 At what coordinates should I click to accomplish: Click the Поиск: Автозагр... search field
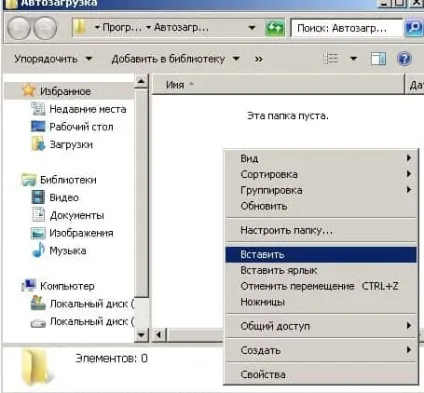347,28
